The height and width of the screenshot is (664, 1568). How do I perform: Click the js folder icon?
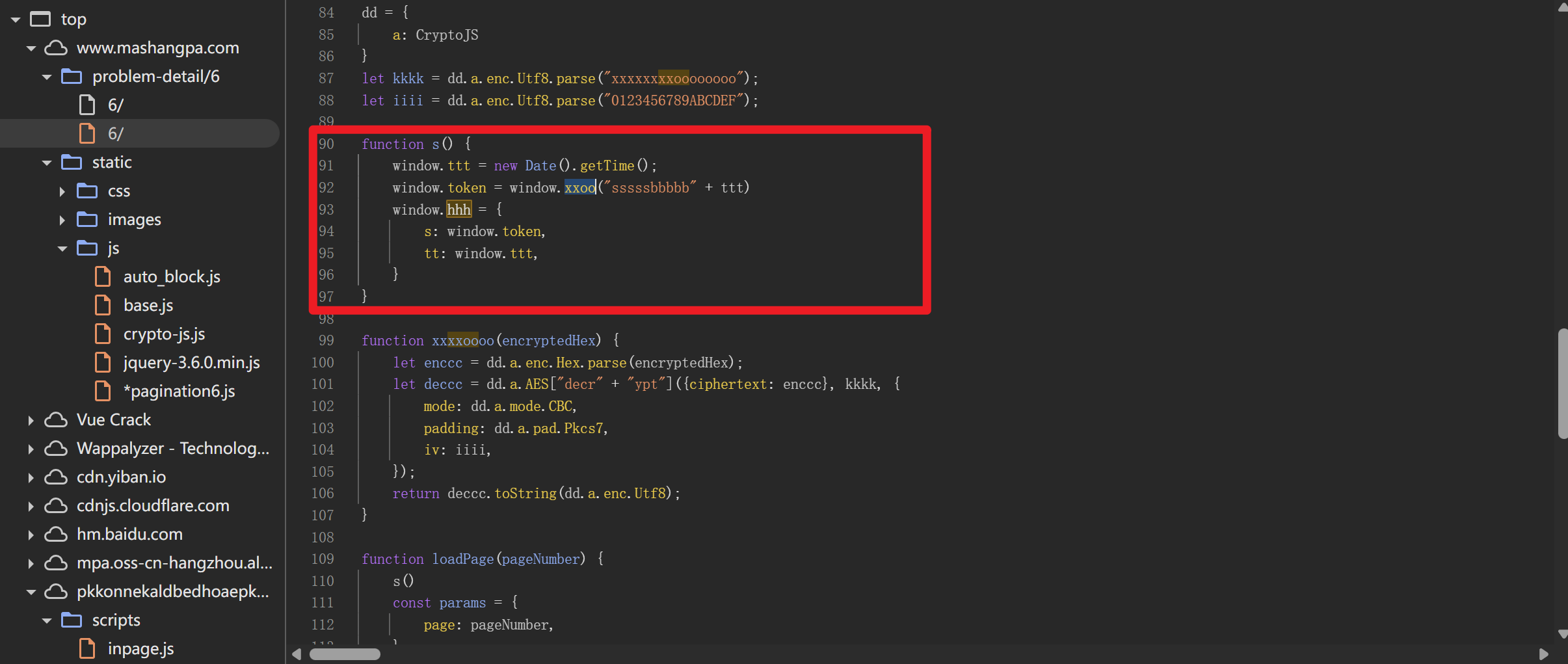pos(87,248)
